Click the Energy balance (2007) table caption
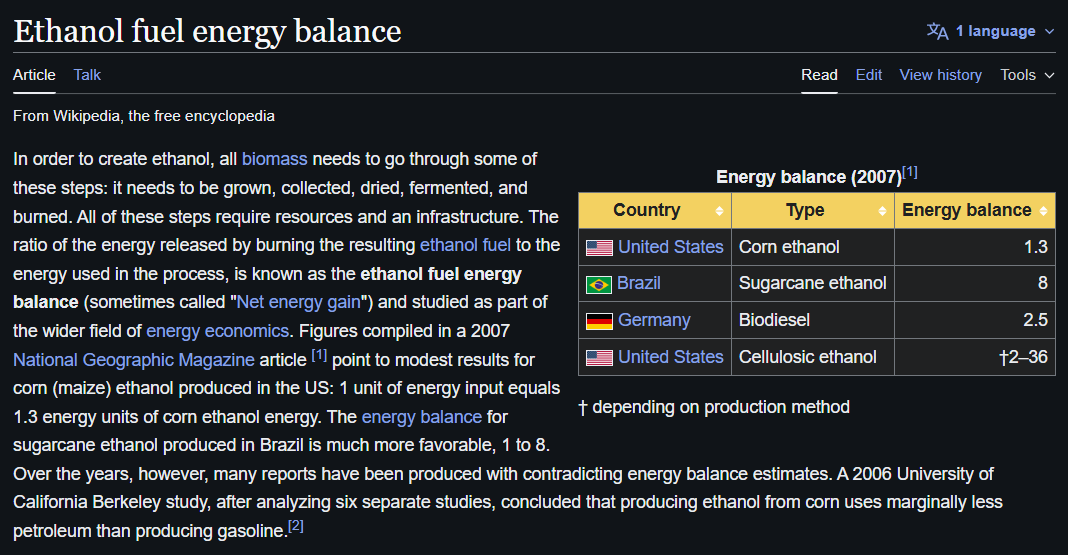1068x555 pixels. pyautogui.click(x=808, y=177)
